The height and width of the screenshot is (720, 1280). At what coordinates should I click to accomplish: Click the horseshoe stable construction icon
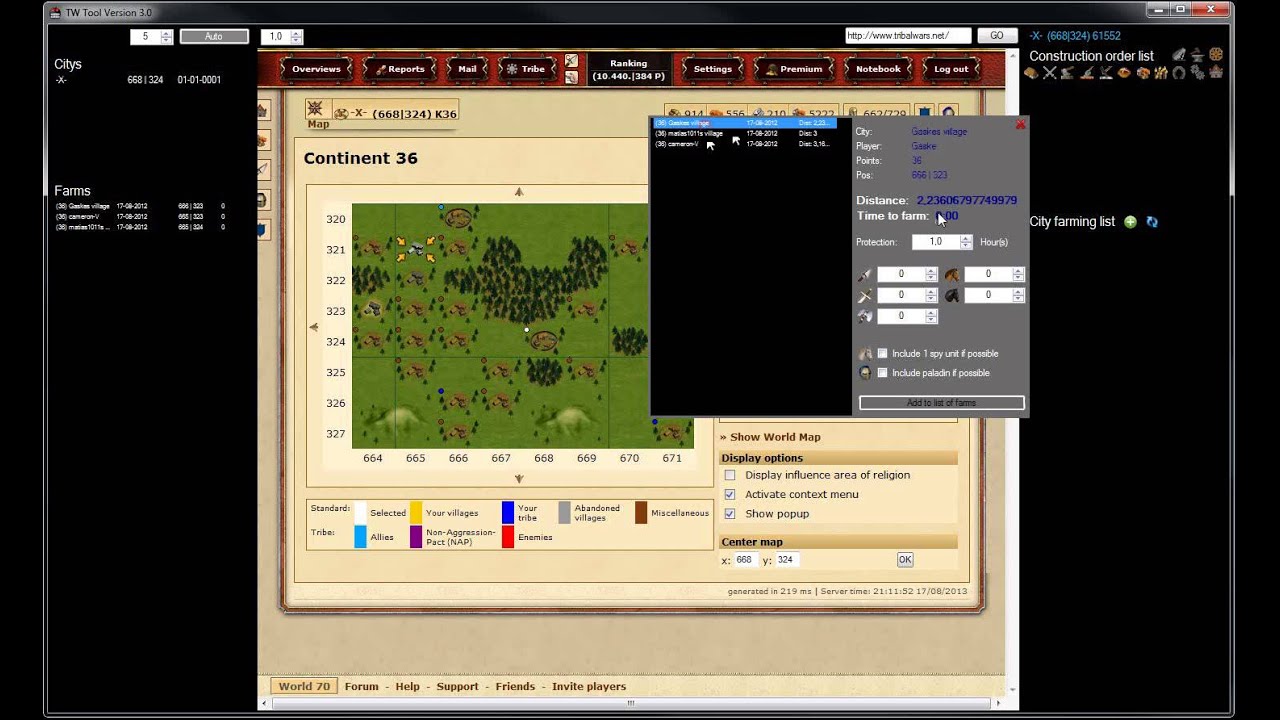(x=1178, y=72)
